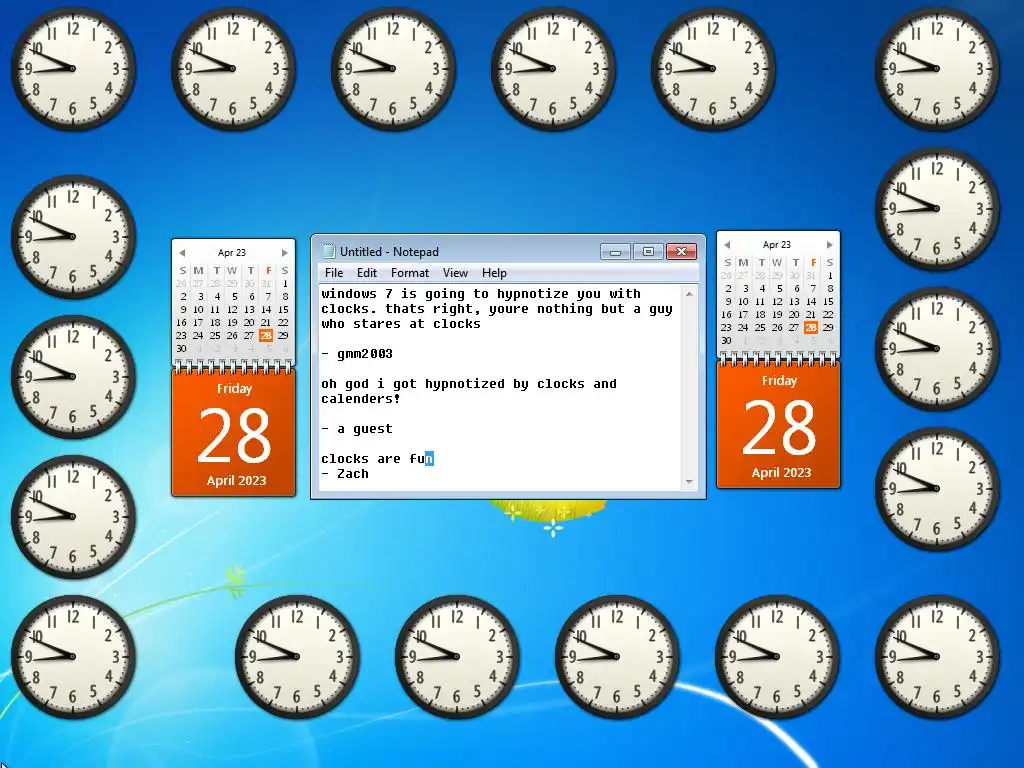
Task: Select date 22 in the right calendar grid
Action: tap(829, 315)
